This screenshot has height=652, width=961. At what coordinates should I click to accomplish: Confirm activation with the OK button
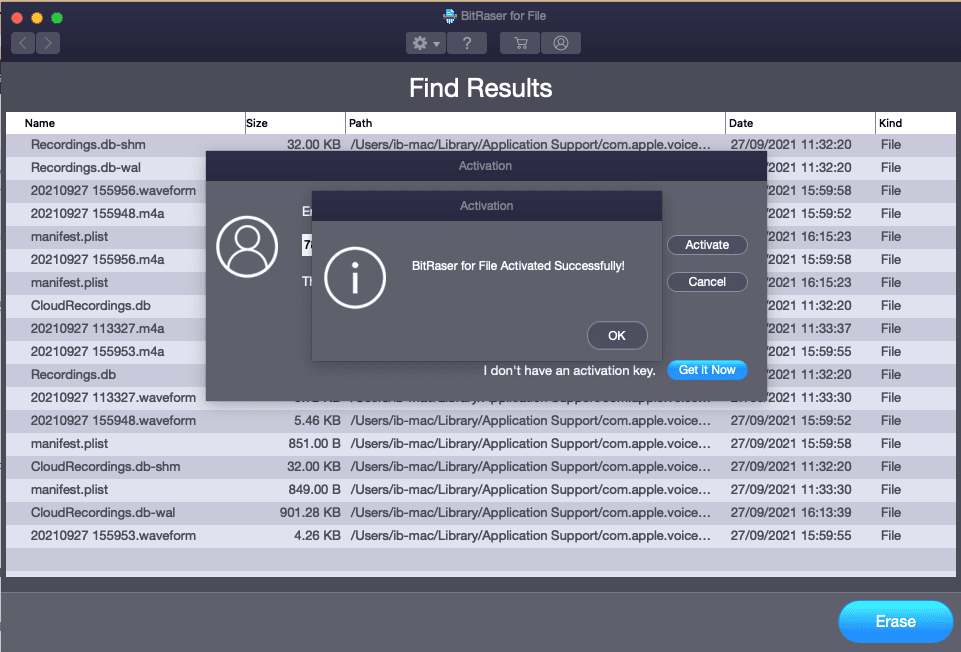point(617,335)
